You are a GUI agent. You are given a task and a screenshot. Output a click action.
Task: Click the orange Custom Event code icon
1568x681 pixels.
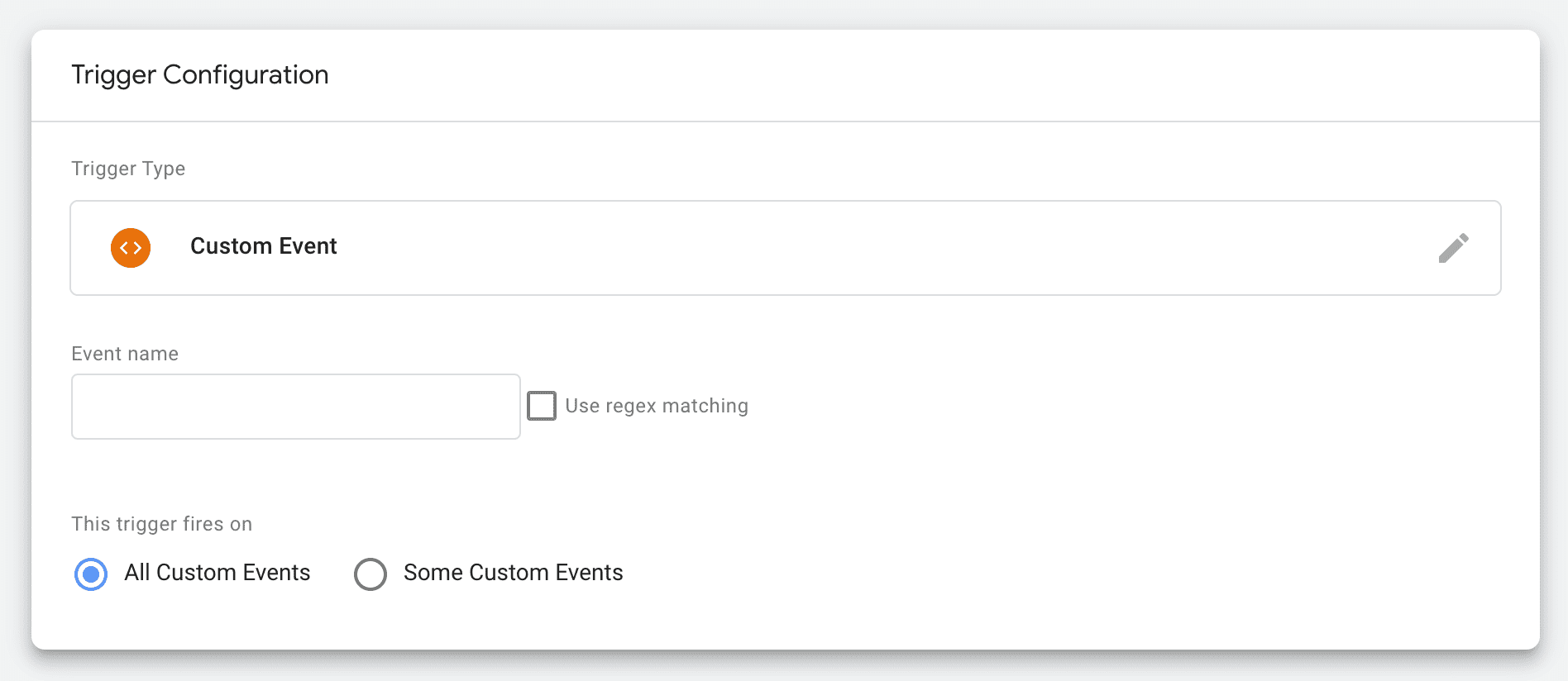click(131, 248)
